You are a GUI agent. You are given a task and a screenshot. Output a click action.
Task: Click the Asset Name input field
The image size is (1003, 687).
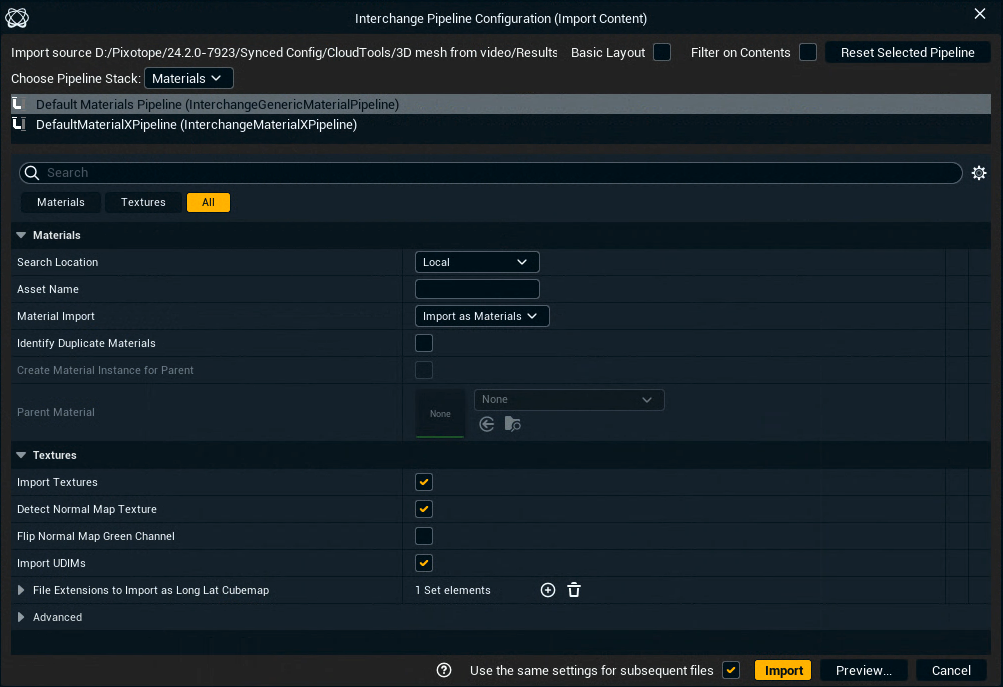coord(477,289)
